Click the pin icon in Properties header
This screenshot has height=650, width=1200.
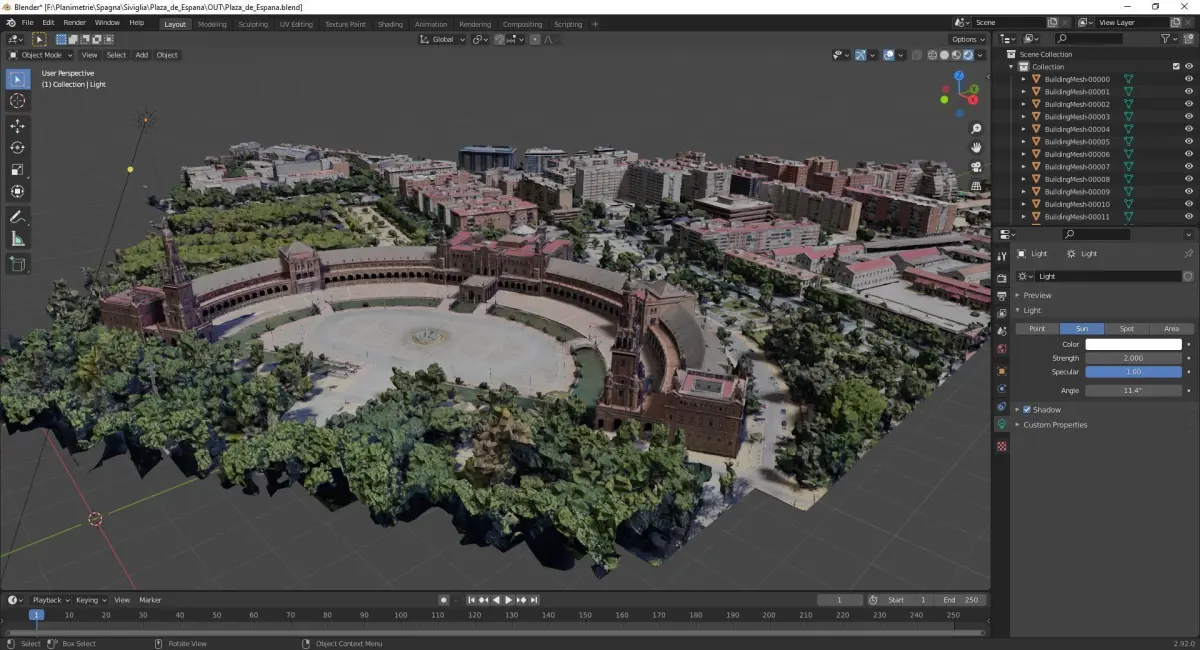pyautogui.click(x=1188, y=254)
